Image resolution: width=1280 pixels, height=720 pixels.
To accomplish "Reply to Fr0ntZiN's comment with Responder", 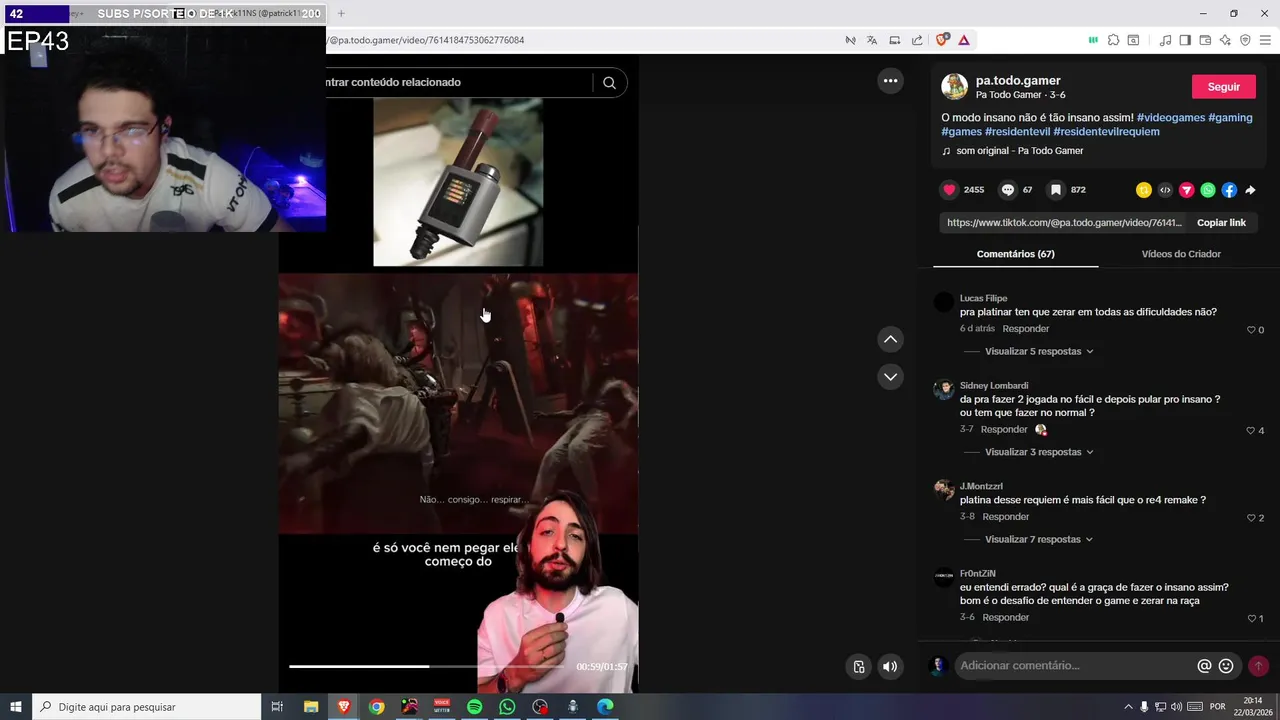I will click(1006, 618).
